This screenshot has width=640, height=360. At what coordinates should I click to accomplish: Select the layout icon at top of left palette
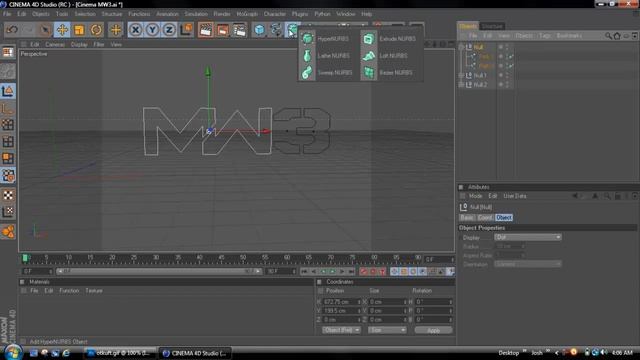click(x=8, y=52)
